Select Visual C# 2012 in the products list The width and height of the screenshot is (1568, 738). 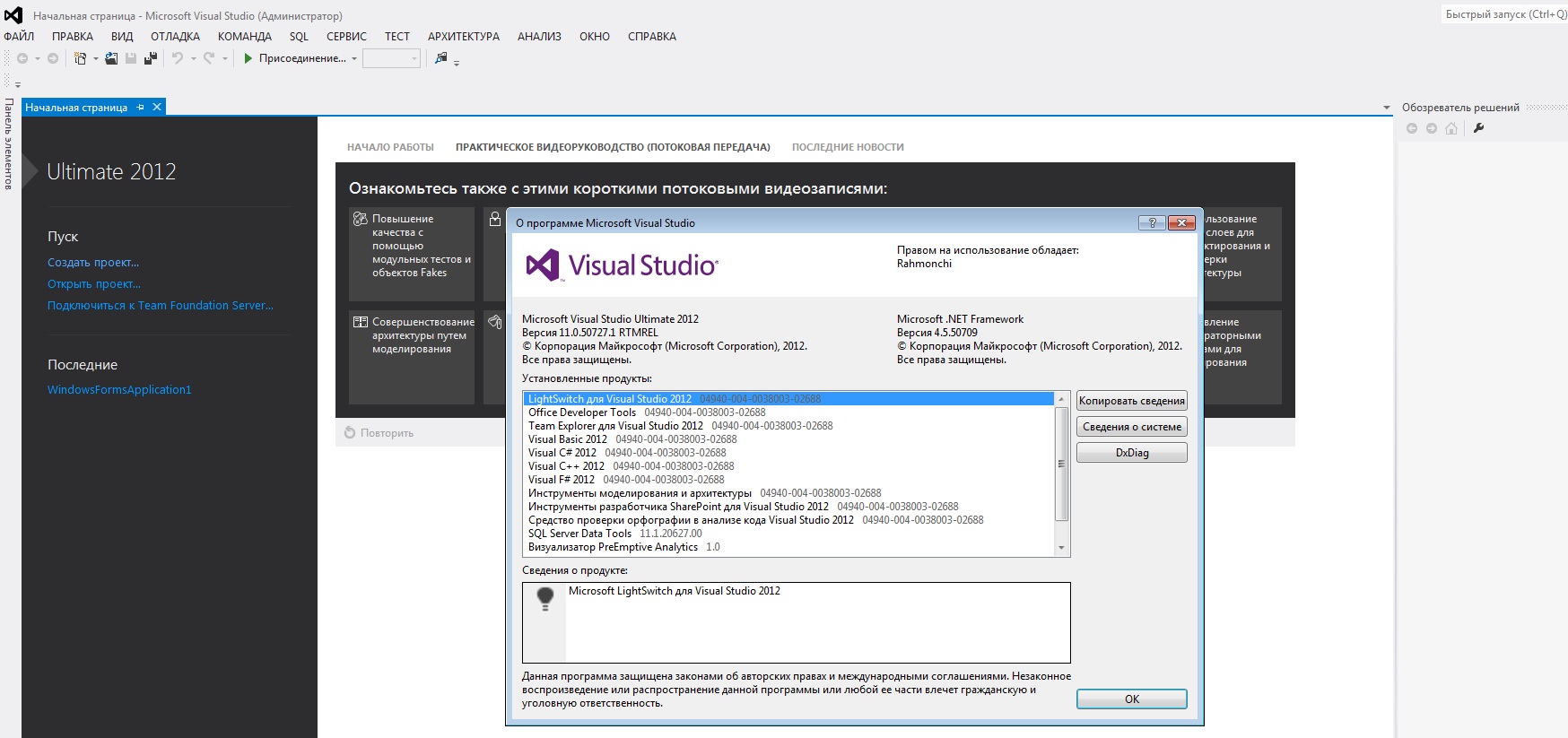788,453
